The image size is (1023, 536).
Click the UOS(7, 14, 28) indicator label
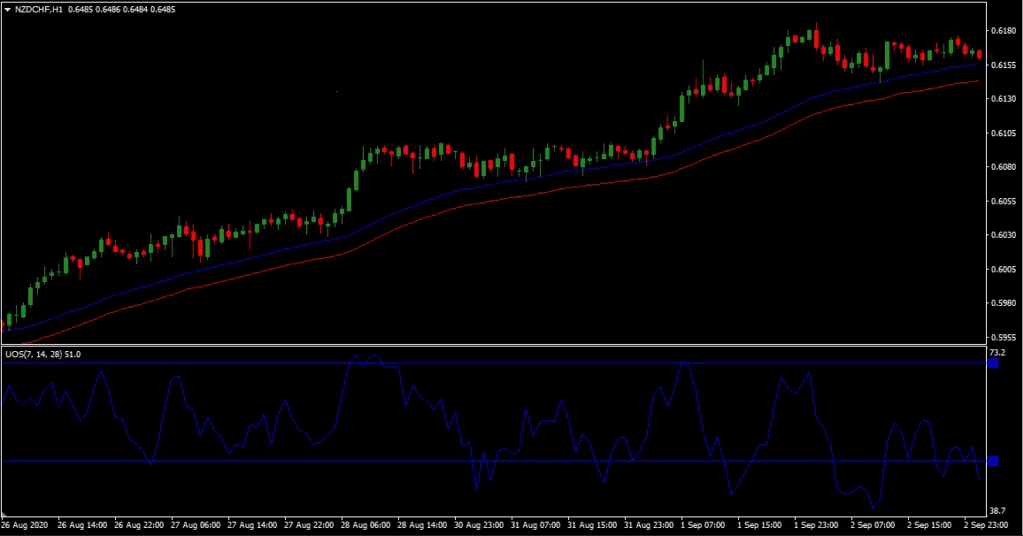pyautogui.click(x=43, y=354)
